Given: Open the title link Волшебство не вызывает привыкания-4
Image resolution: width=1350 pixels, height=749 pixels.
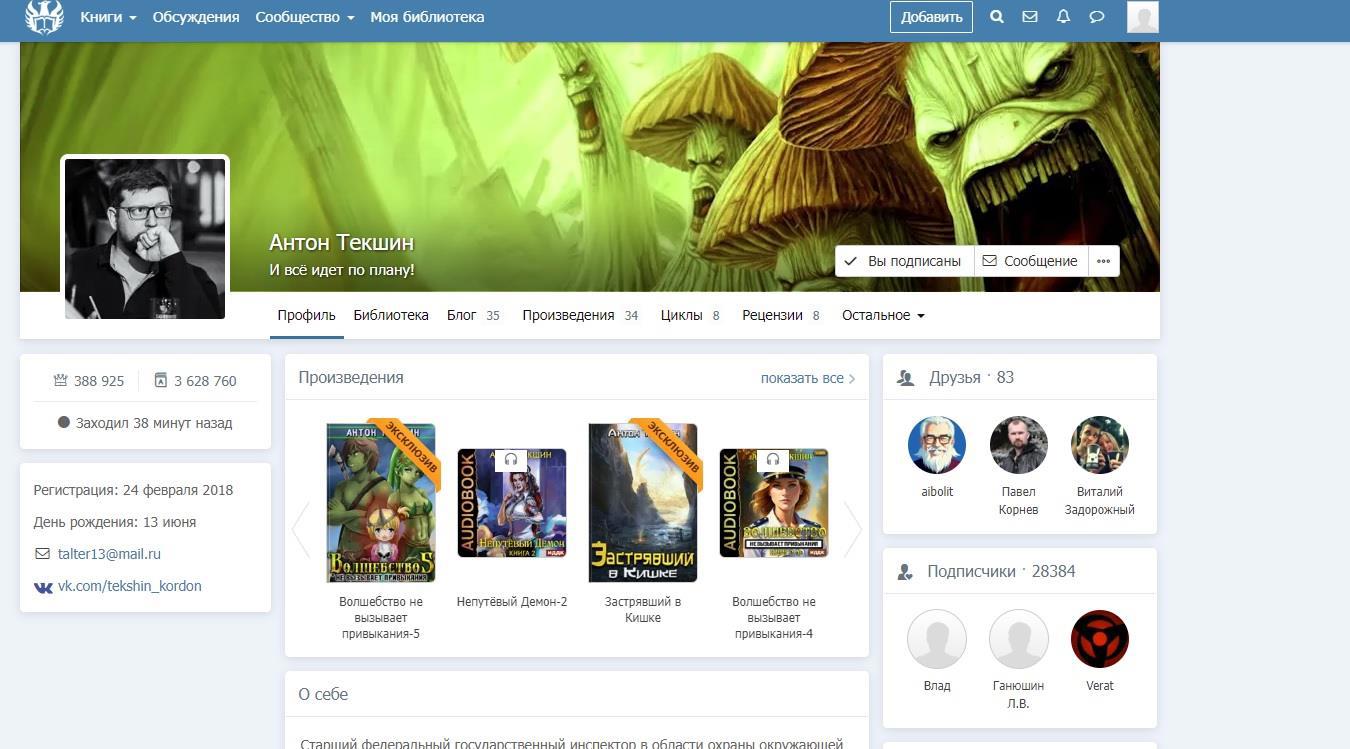Looking at the screenshot, I should coord(774,618).
